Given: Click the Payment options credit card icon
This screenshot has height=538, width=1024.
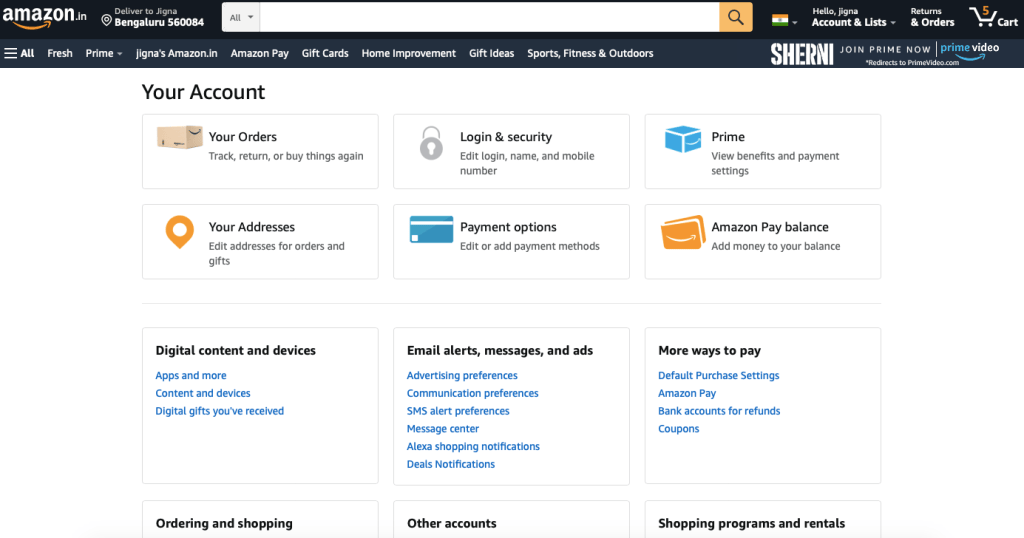Looking at the screenshot, I should tap(431, 229).
